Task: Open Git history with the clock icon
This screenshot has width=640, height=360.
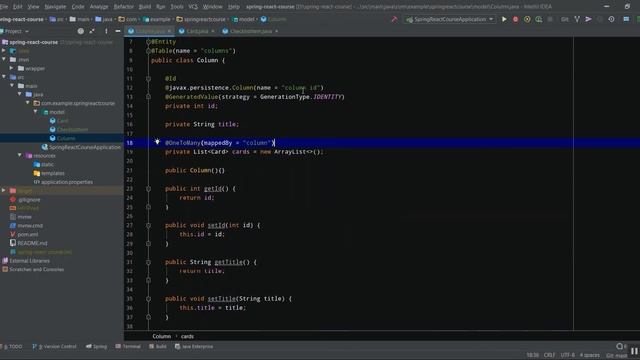Action: click(x=611, y=19)
